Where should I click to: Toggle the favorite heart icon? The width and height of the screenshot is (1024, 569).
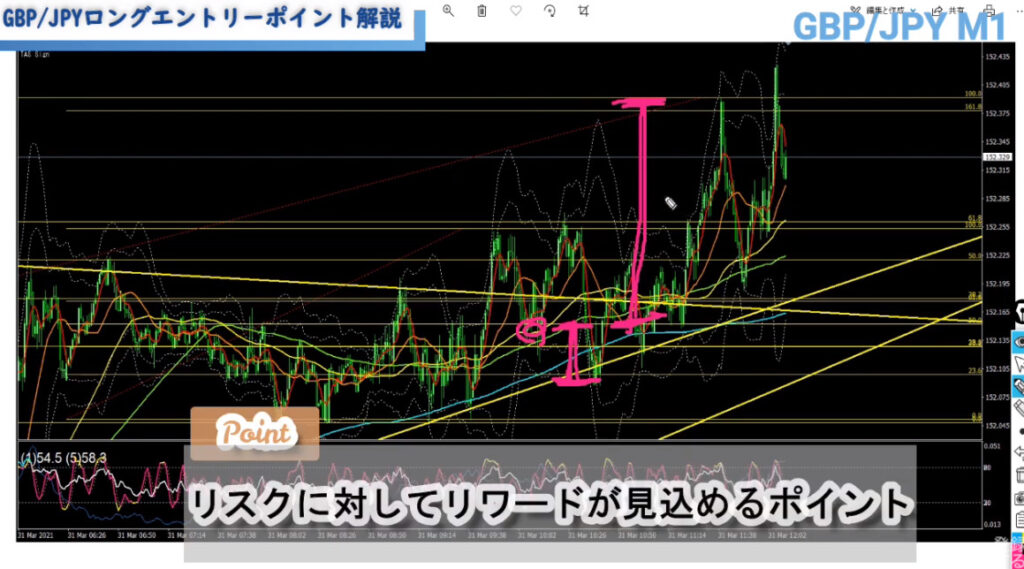516,10
